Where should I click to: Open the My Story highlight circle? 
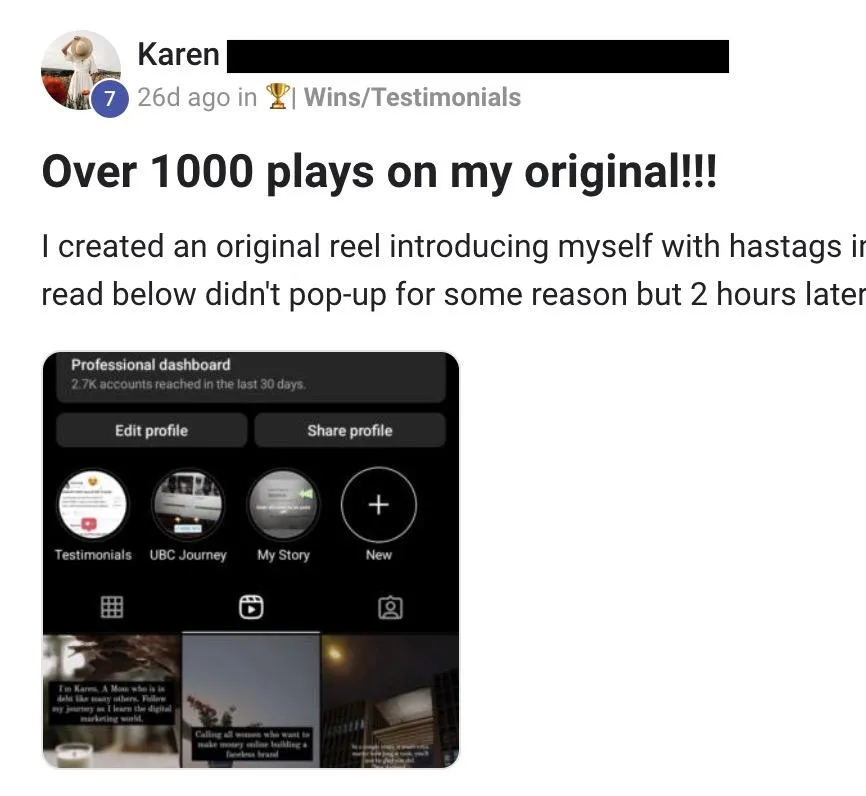click(x=283, y=504)
